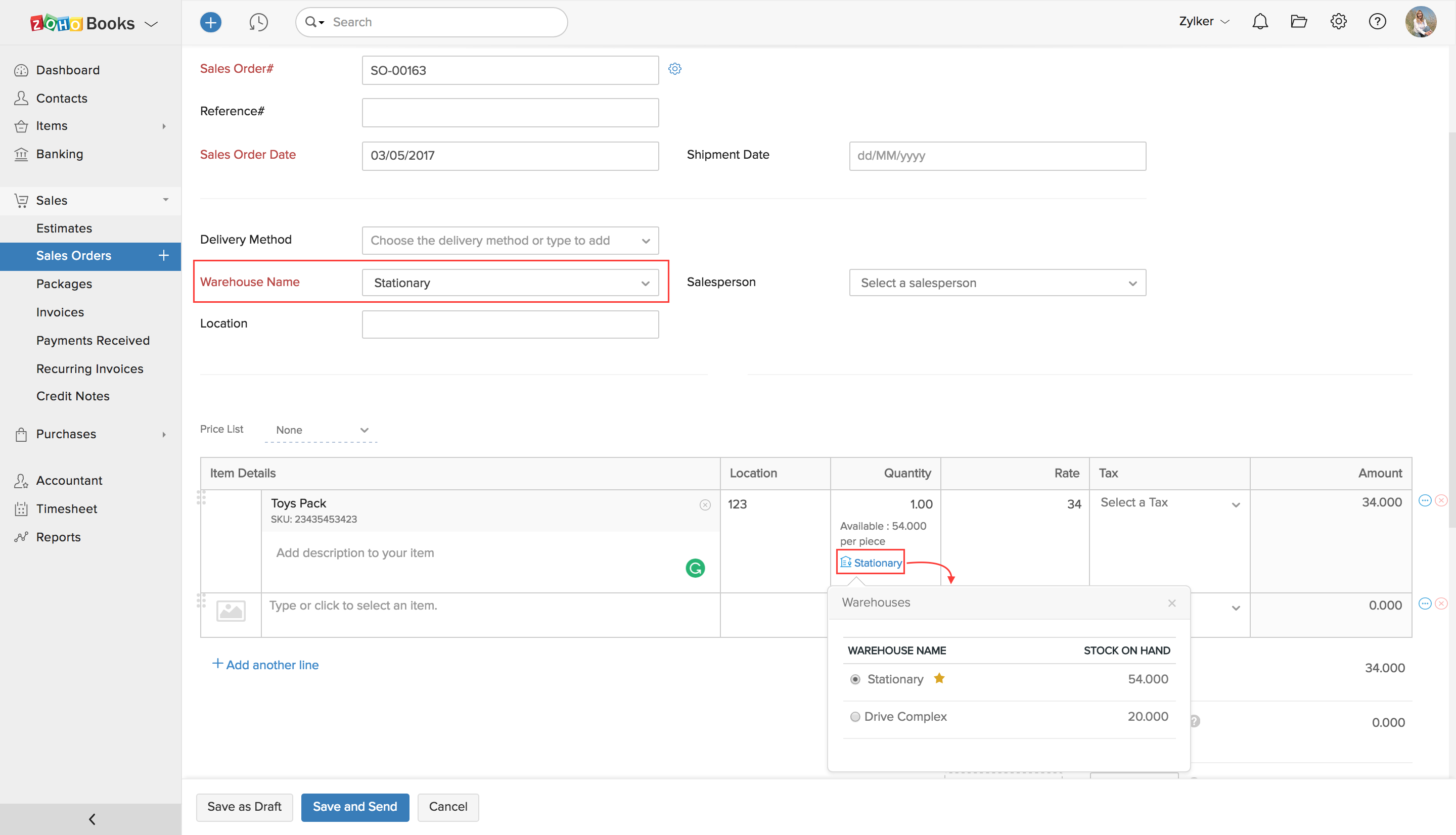Select the Drive Complex warehouse radio button

(855, 717)
